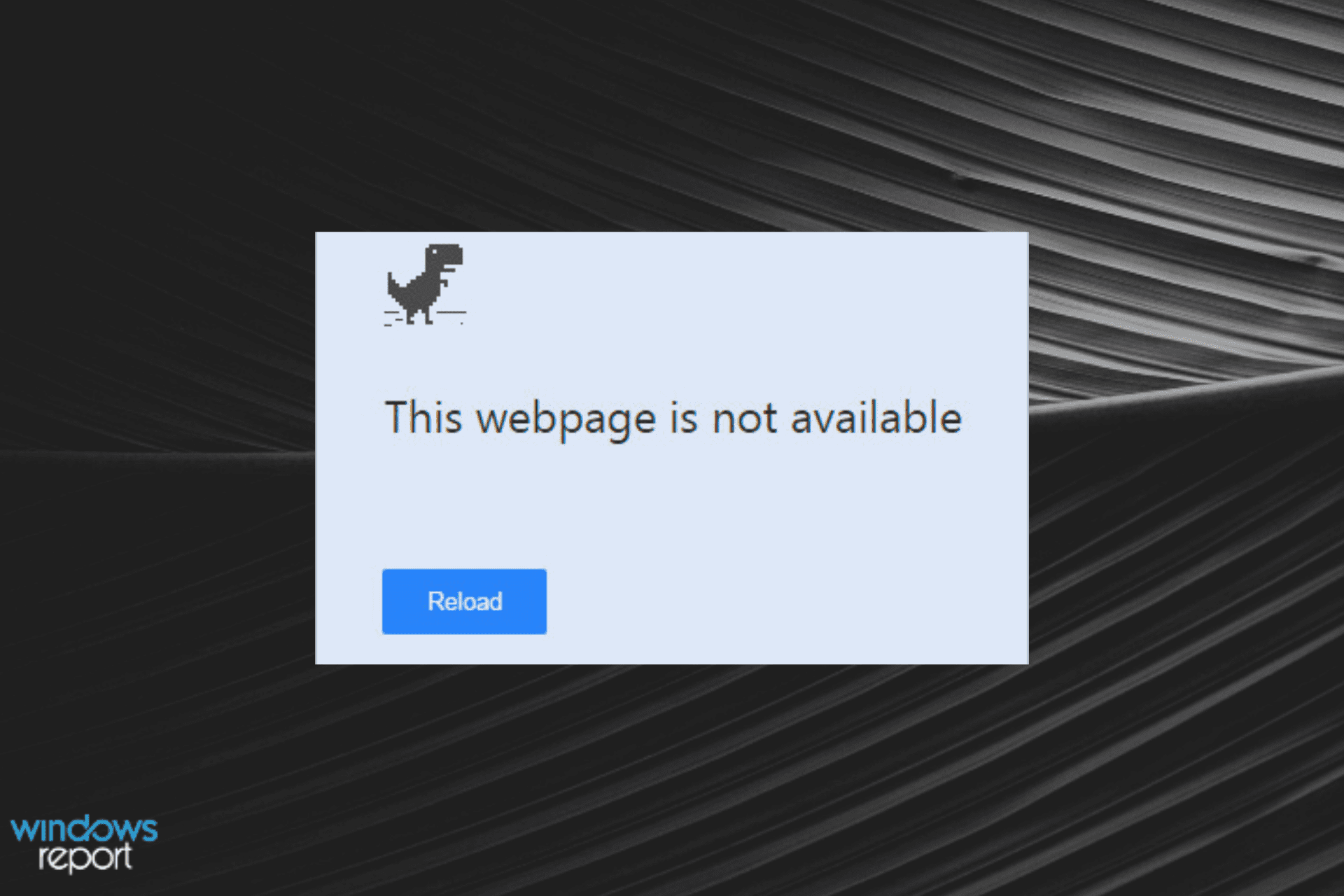
Task: Click the Windows Report logo
Action: [x=84, y=843]
